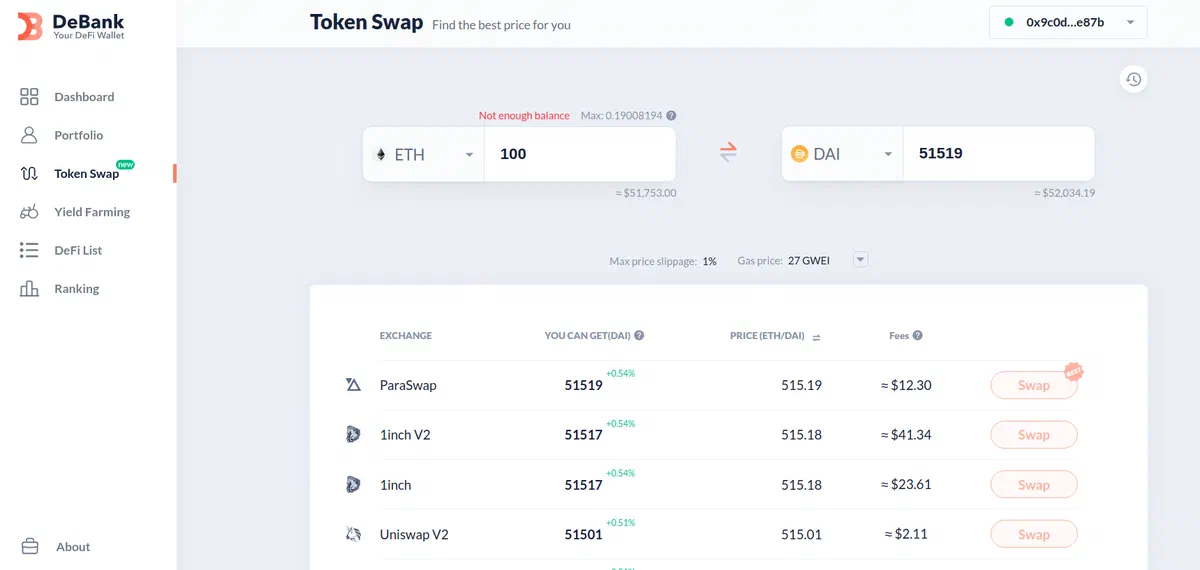Viewport: 1200px width, 570px height.
Task: Click the 515.01 price value
Action: tap(801, 535)
